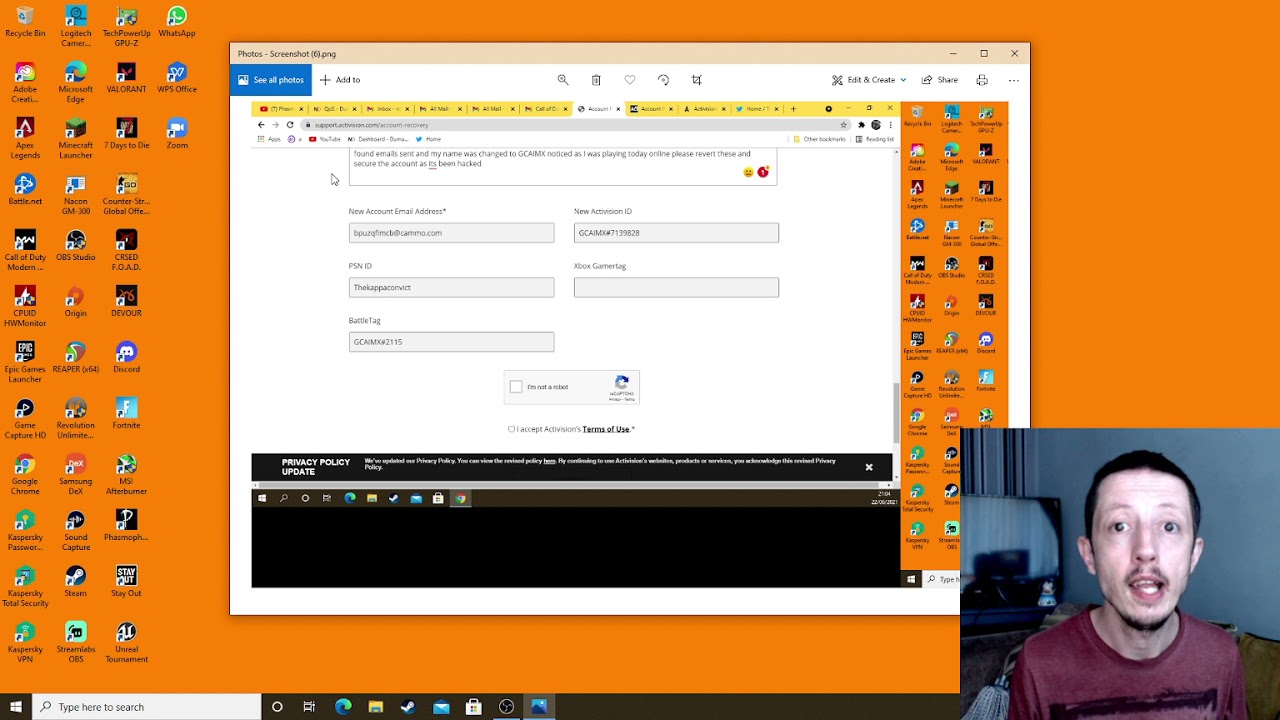The height and width of the screenshot is (720, 1280).
Task: Select the Nacon GM-300 desktop icon
Action: [x=76, y=195]
